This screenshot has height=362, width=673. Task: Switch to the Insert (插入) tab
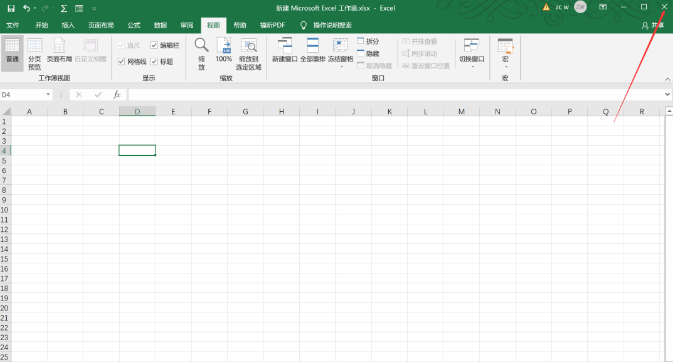[68, 25]
